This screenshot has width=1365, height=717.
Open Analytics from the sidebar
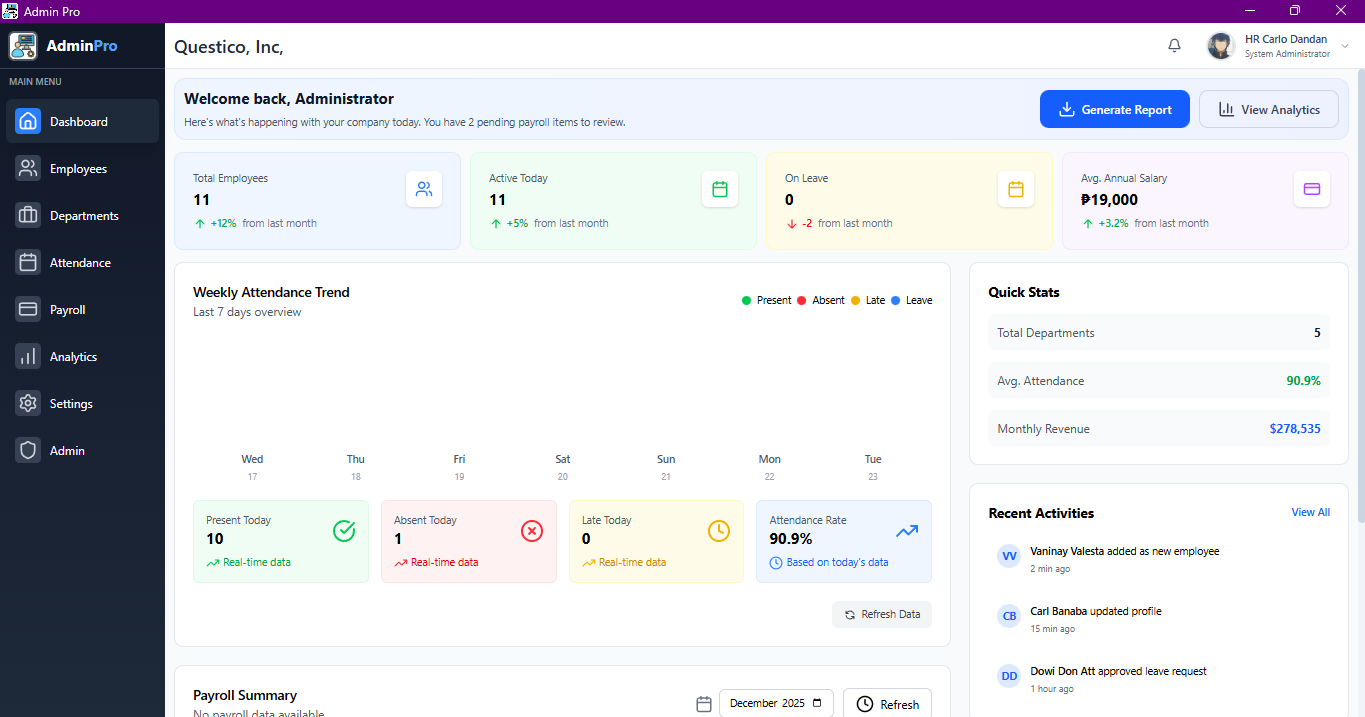[82, 356]
